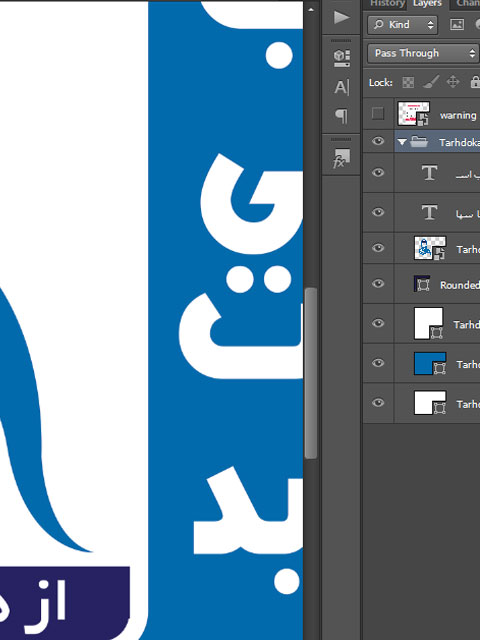The height and width of the screenshot is (640, 480).
Task: Open the Pass Through blend mode dropdown
Action: pyautogui.click(x=423, y=53)
